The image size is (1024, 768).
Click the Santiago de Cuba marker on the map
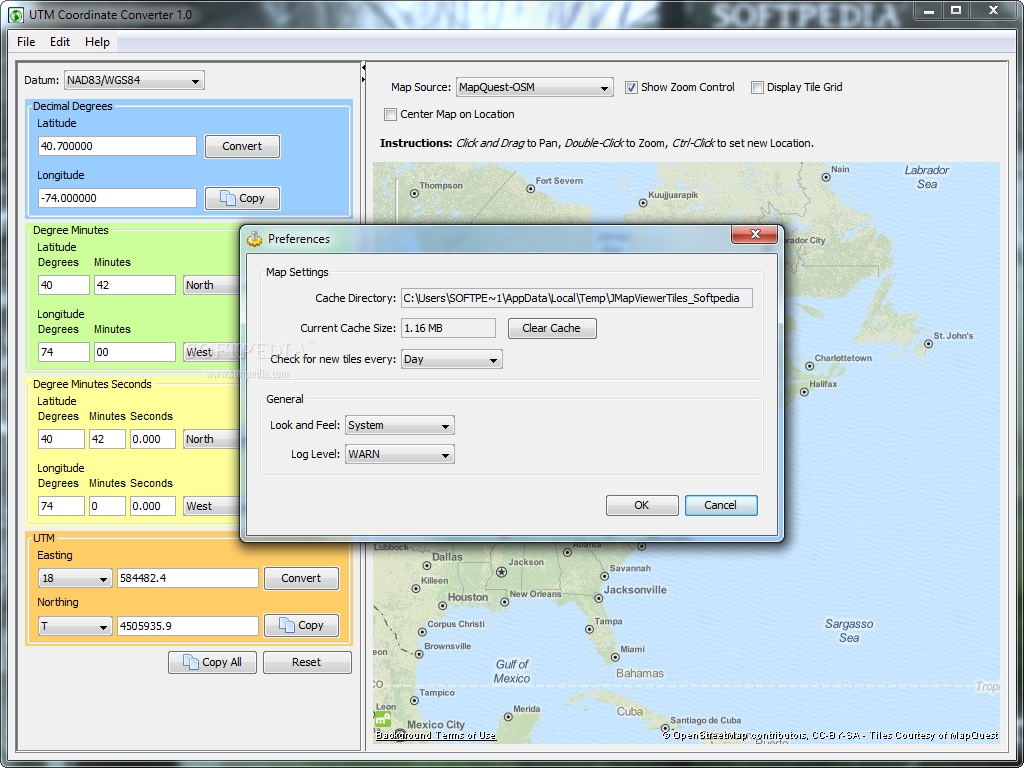point(665,728)
